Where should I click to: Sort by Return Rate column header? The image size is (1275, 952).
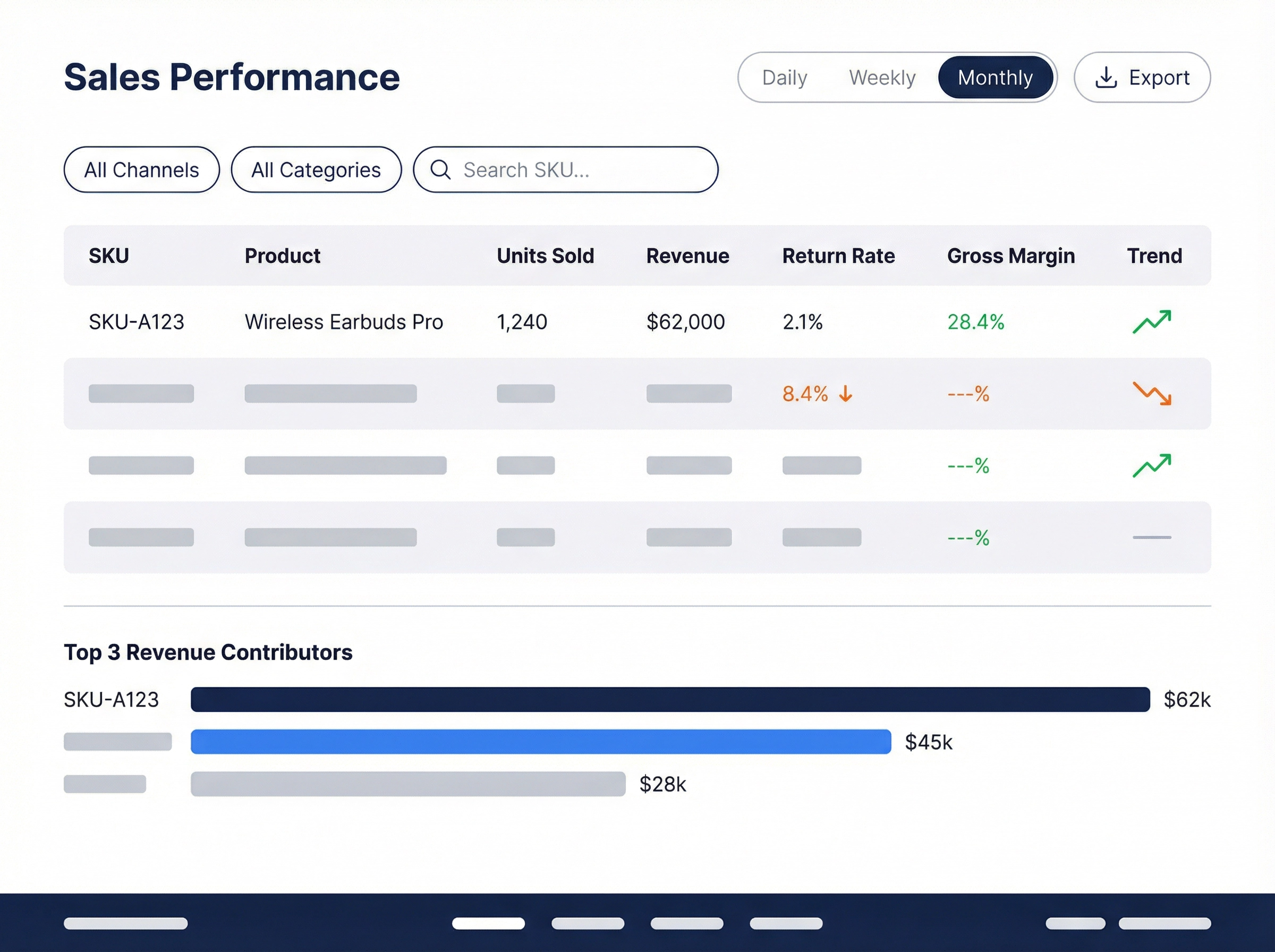(838, 256)
